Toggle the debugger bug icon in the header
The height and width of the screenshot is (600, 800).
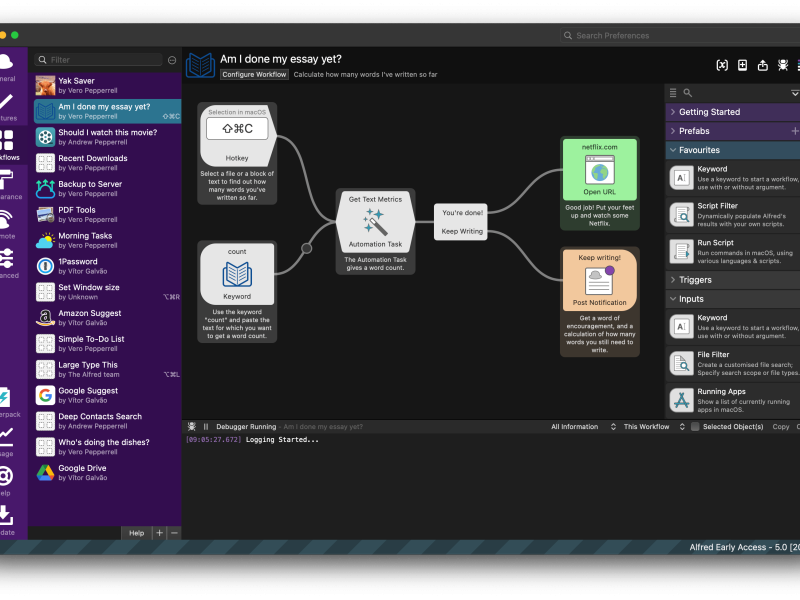click(x=783, y=65)
